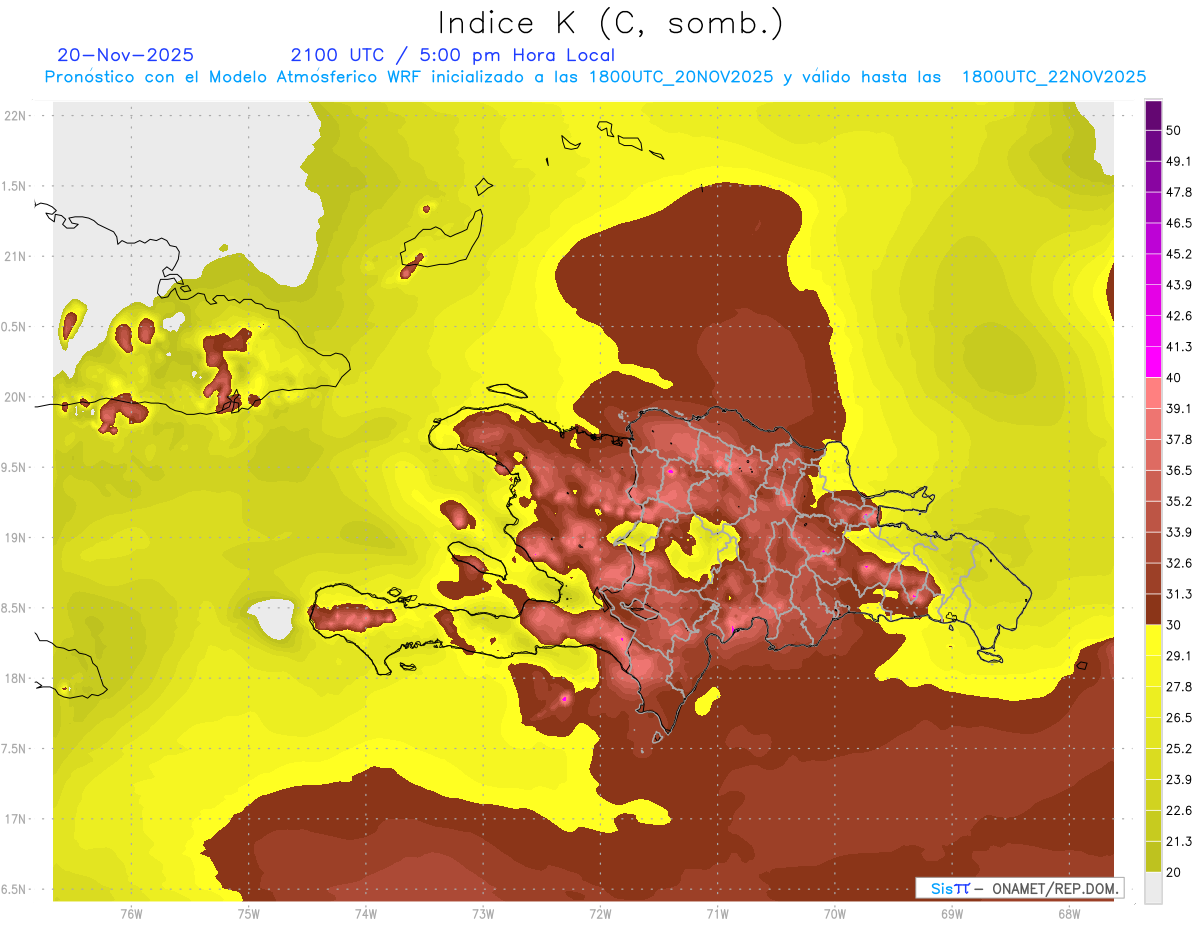Click the '20N' latitude axis label
Image resolution: width=1200 pixels, height=927 pixels.
pyautogui.click(x=16, y=397)
